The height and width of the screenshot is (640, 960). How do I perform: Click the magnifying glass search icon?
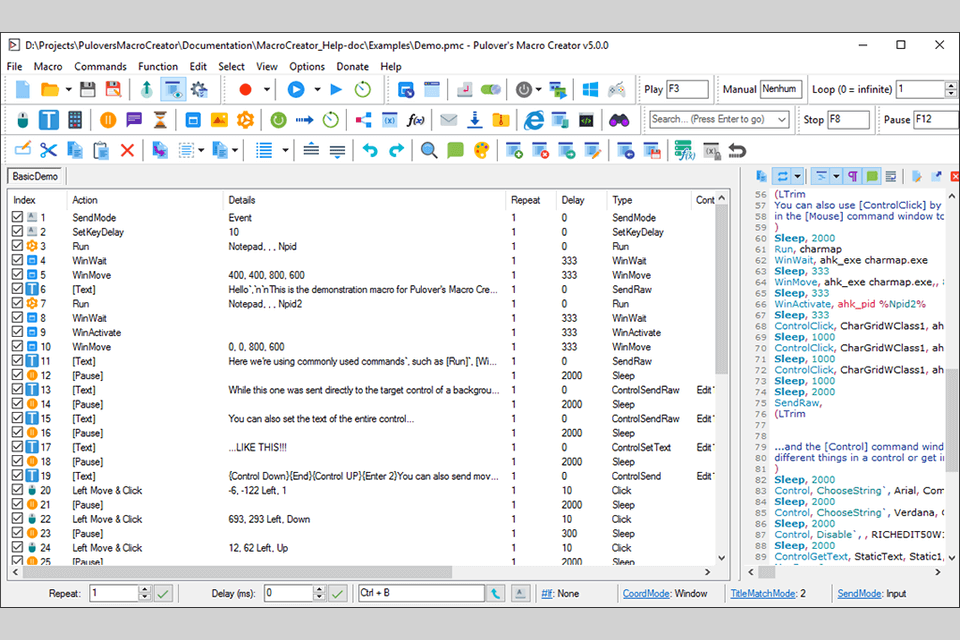tap(429, 150)
